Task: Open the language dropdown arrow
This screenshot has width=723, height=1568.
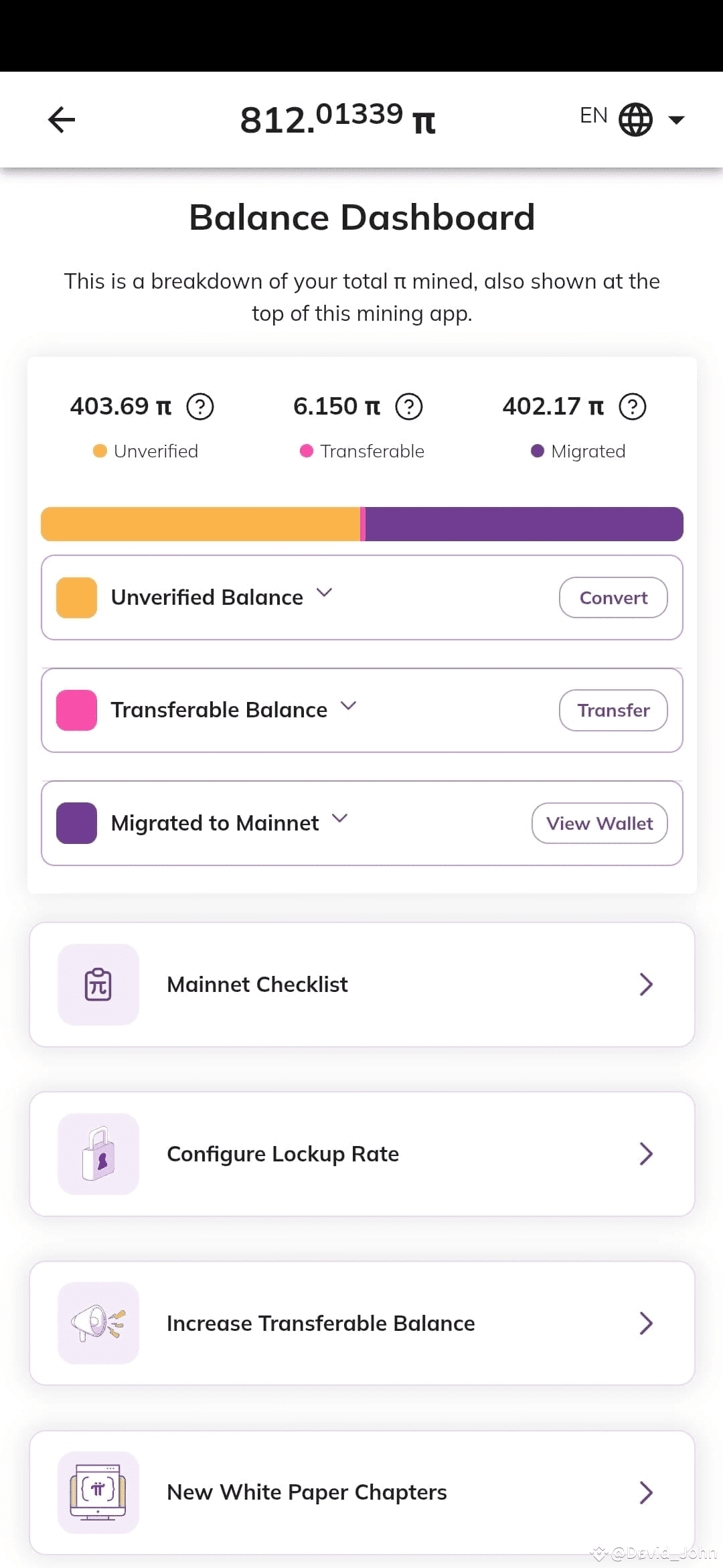Action: [677, 120]
